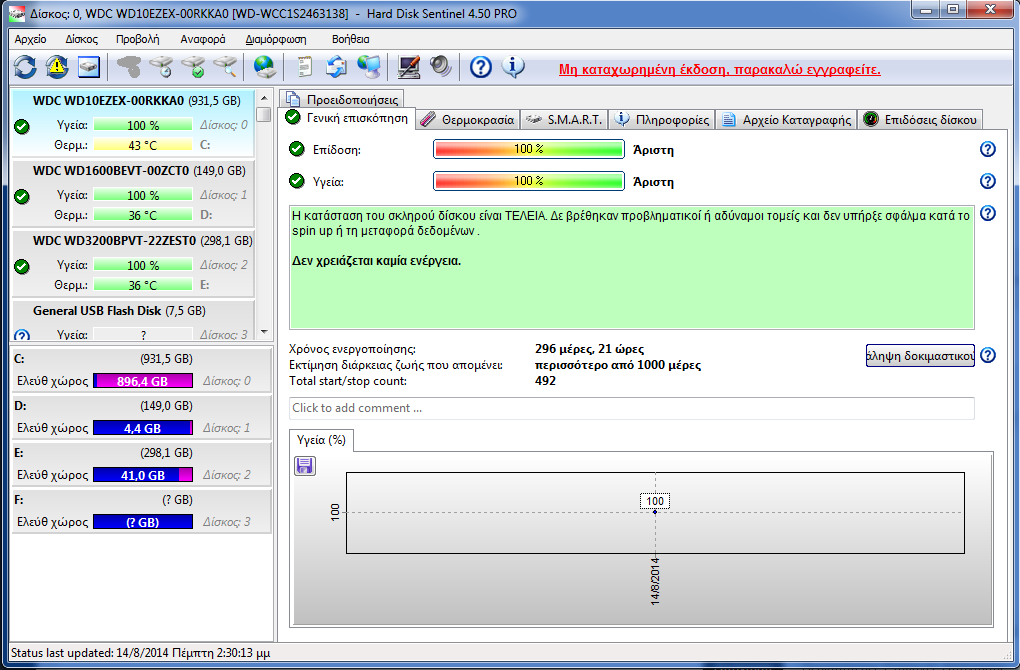Image resolution: width=1020 pixels, height=670 pixels.
Task: Select disk WDC WD3200BPVT-22ZEST0 in list
Action: click(x=133, y=263)
